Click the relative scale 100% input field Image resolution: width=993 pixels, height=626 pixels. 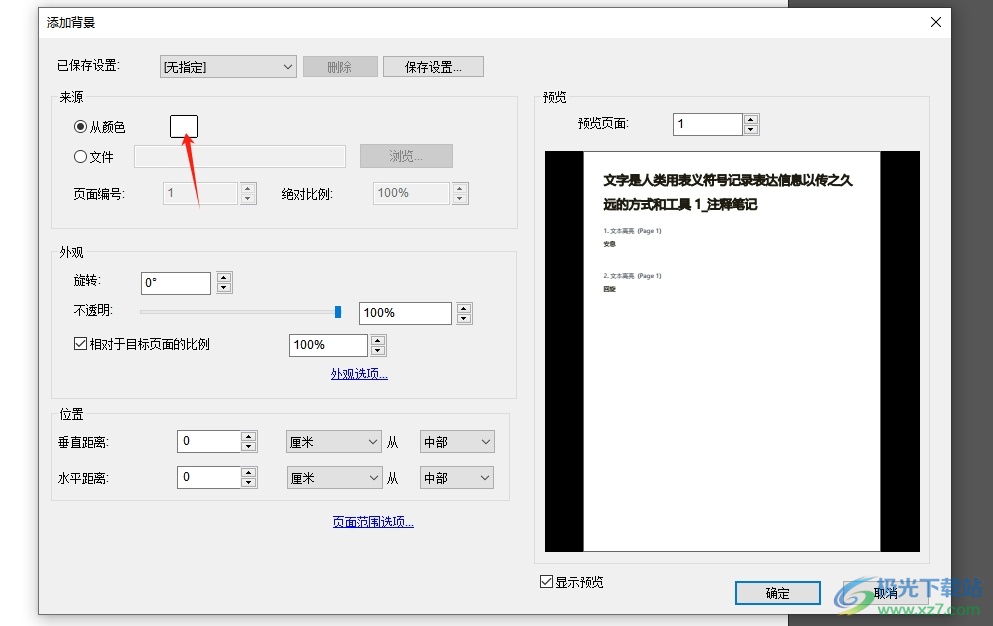click(328, 345)
